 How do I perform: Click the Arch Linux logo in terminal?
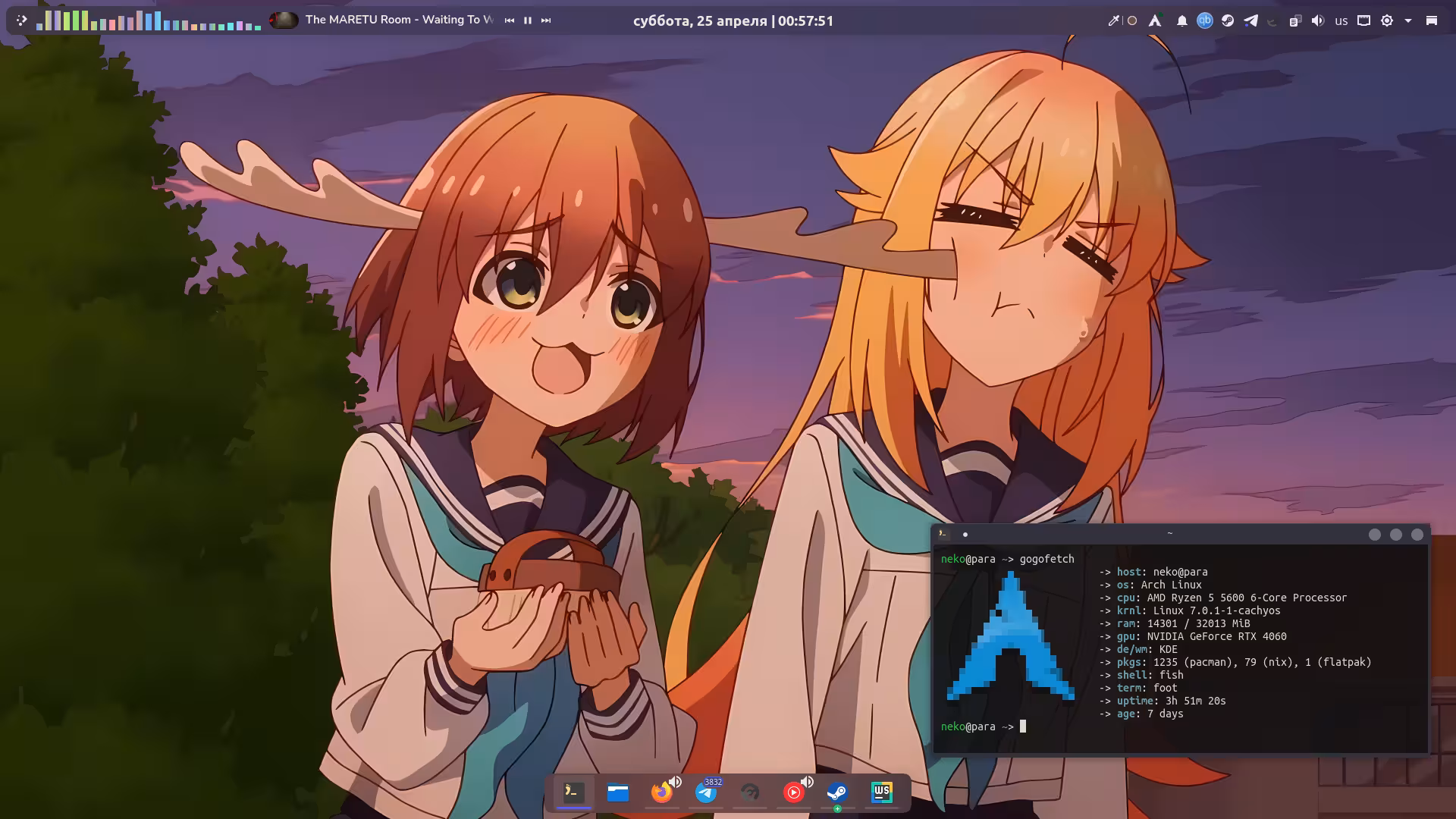pyautogui.click(x=1011, y=637)
